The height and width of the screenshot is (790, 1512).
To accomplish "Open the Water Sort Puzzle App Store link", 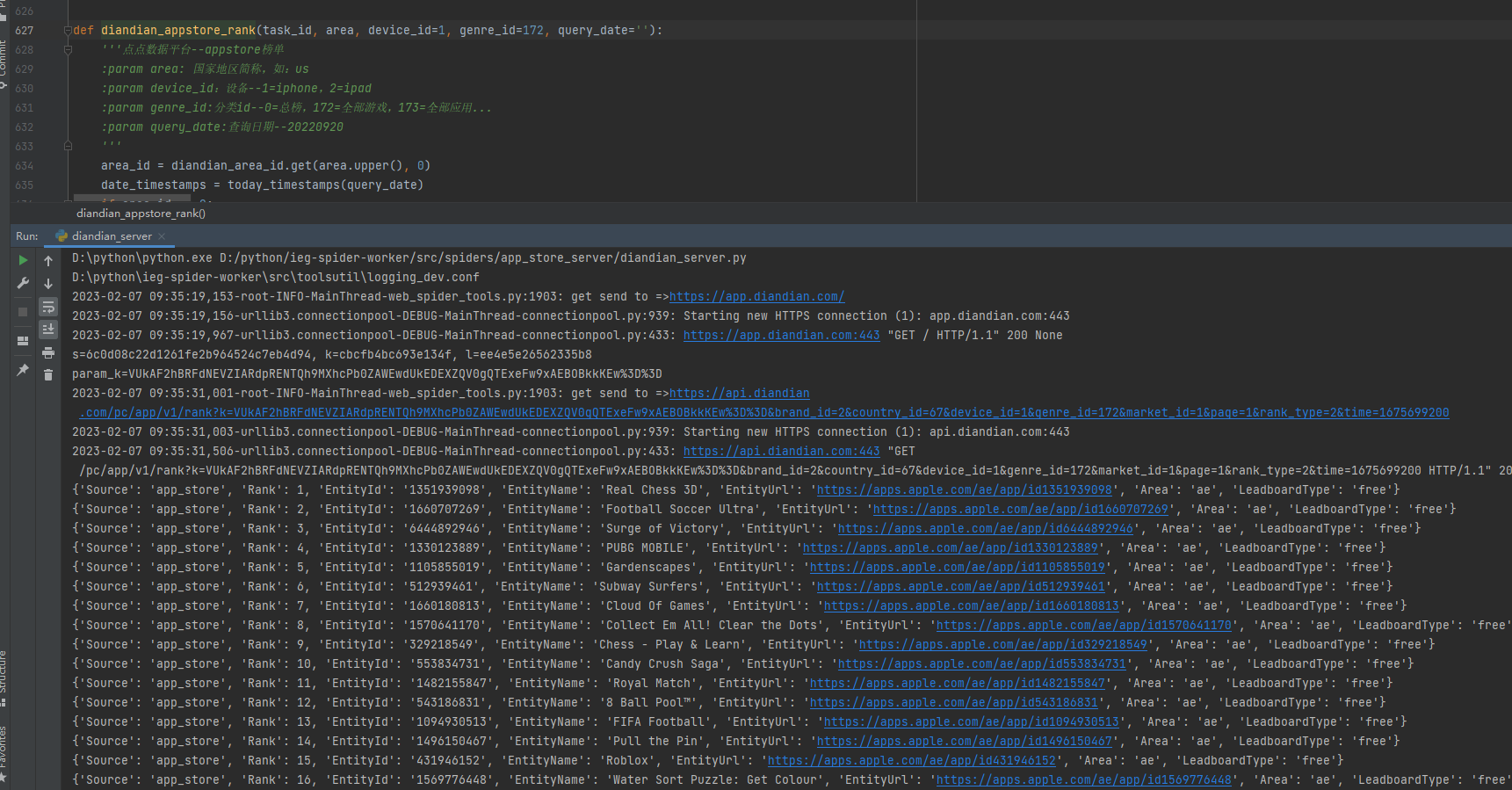I will pyautogui.click(x=1083, y=780).
